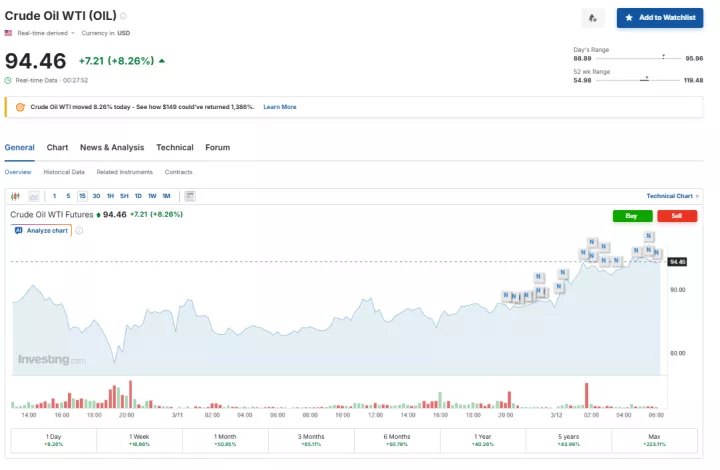This screenshot has width=720, height=470.
Task: Select the candlestick chart type icon
Action: [x=16, y=196]
